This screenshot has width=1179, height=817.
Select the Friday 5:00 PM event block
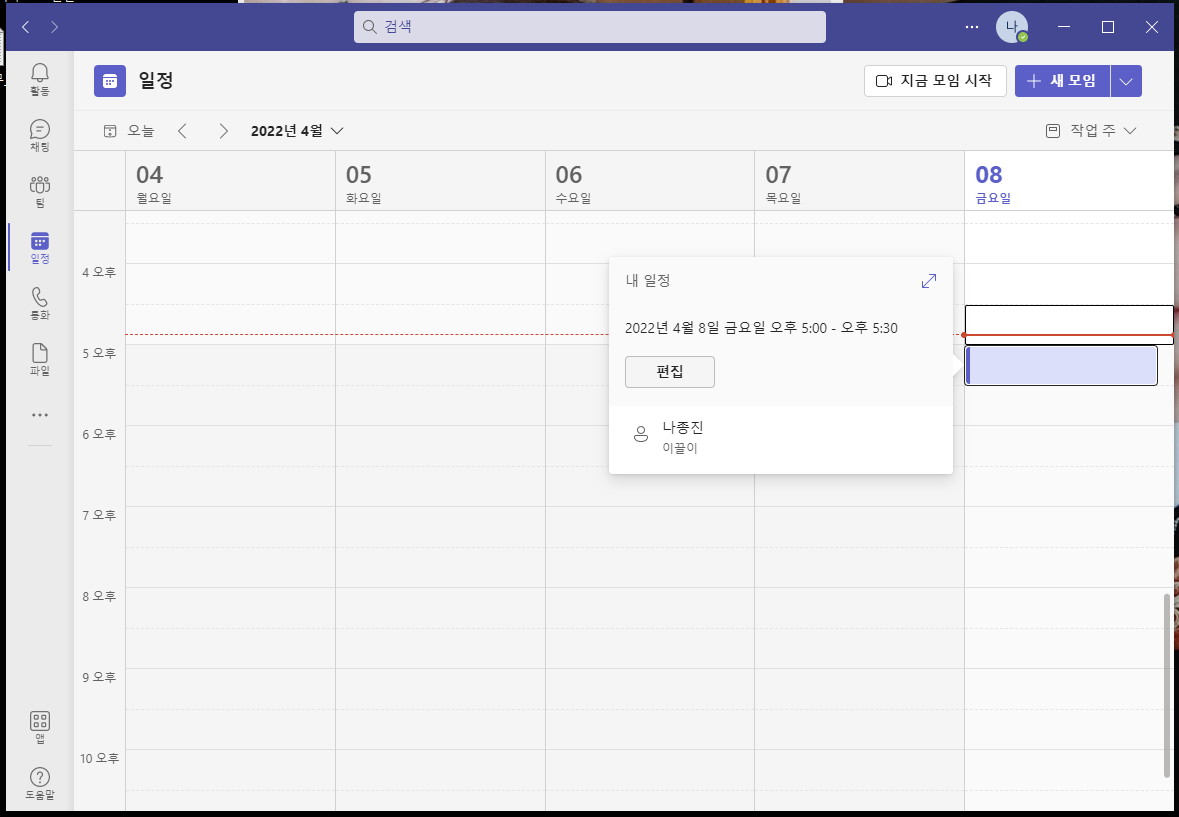(1061, 365)
